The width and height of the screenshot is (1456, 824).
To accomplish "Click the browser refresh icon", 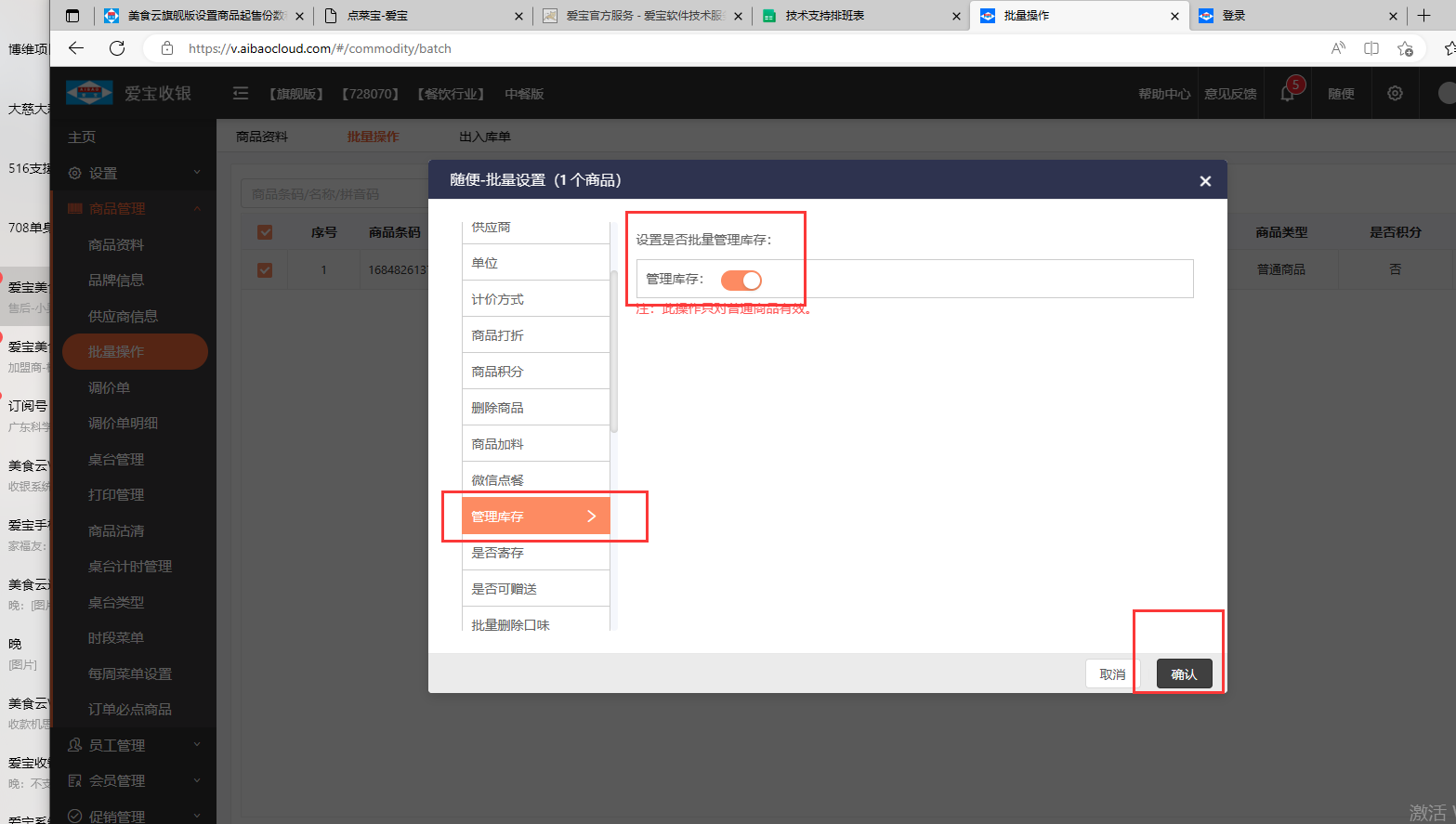I will pos(117,48).
